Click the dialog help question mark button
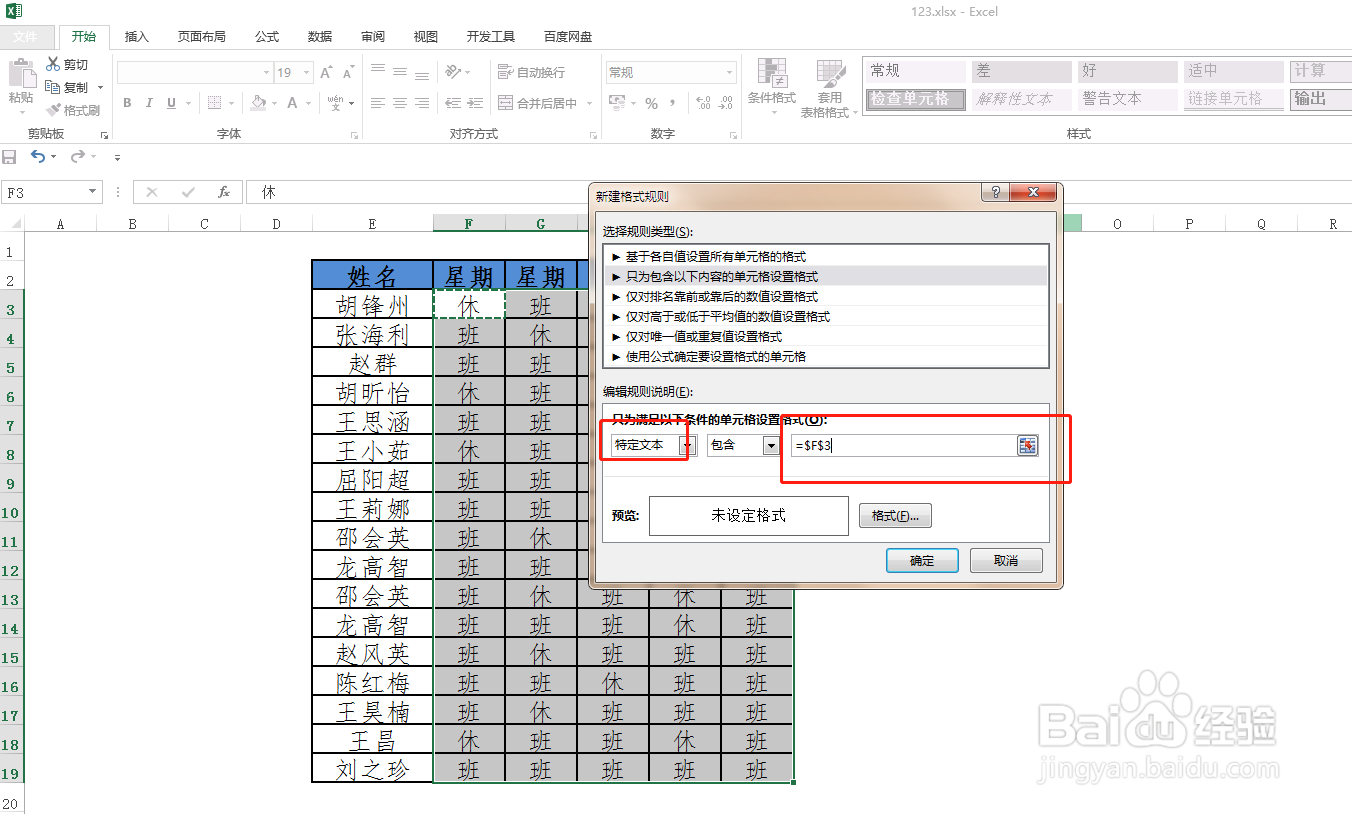Screen dimensions: 1352x814 coord(995,194)
